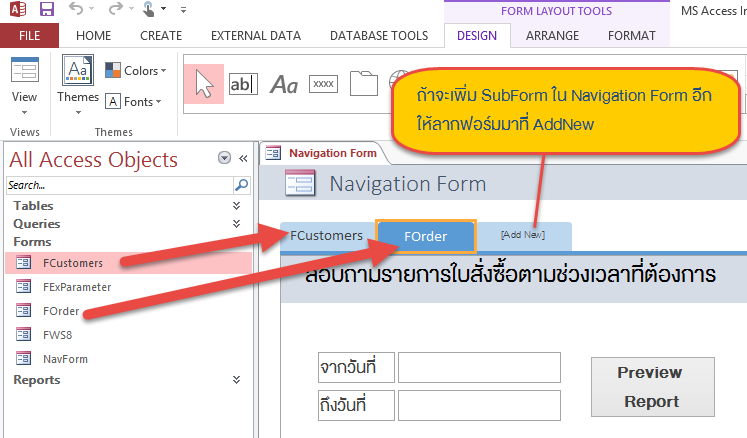Click the Access application logo icon
The width and height of the screenshot is (747, 438).
18,9
